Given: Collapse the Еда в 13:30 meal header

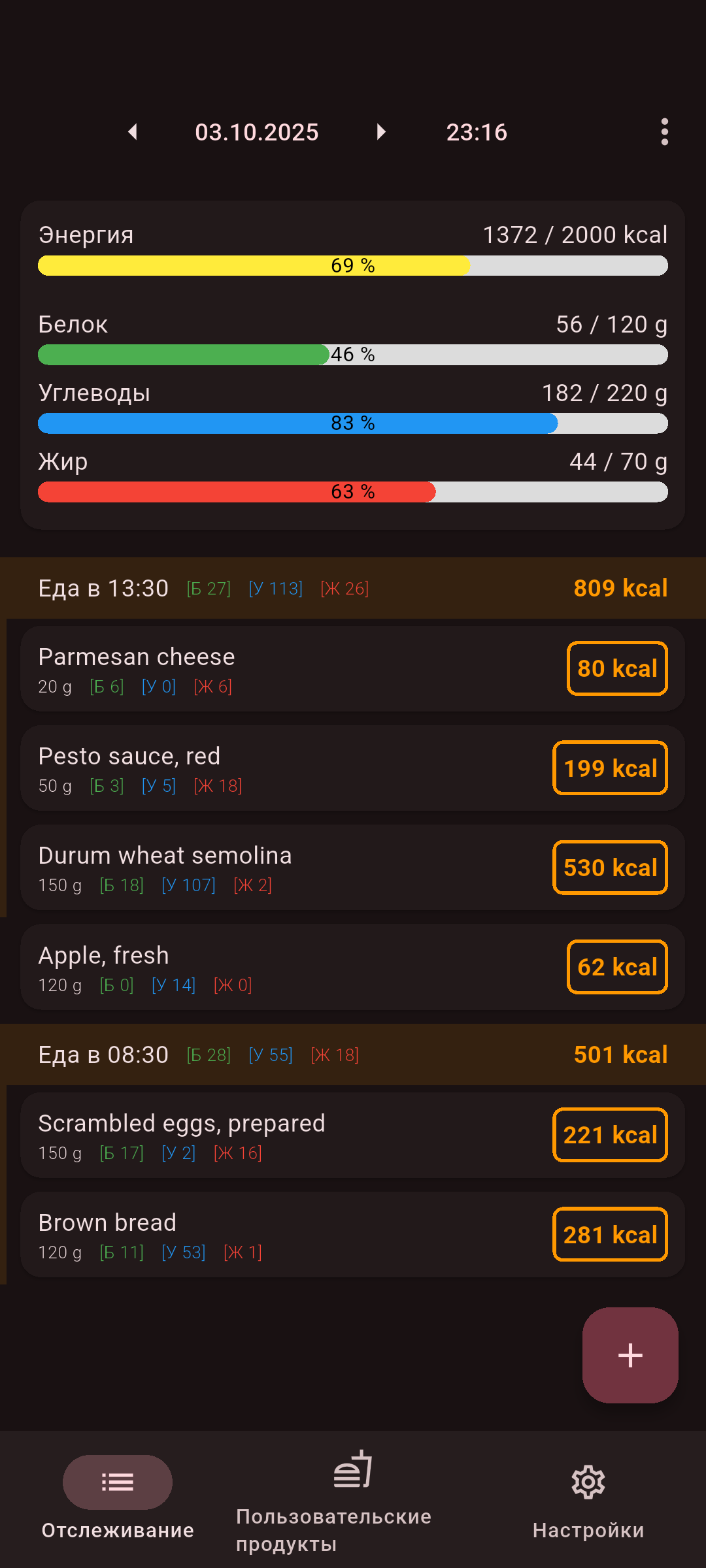Looking at the screenshot, I should (x=353, y=588).
